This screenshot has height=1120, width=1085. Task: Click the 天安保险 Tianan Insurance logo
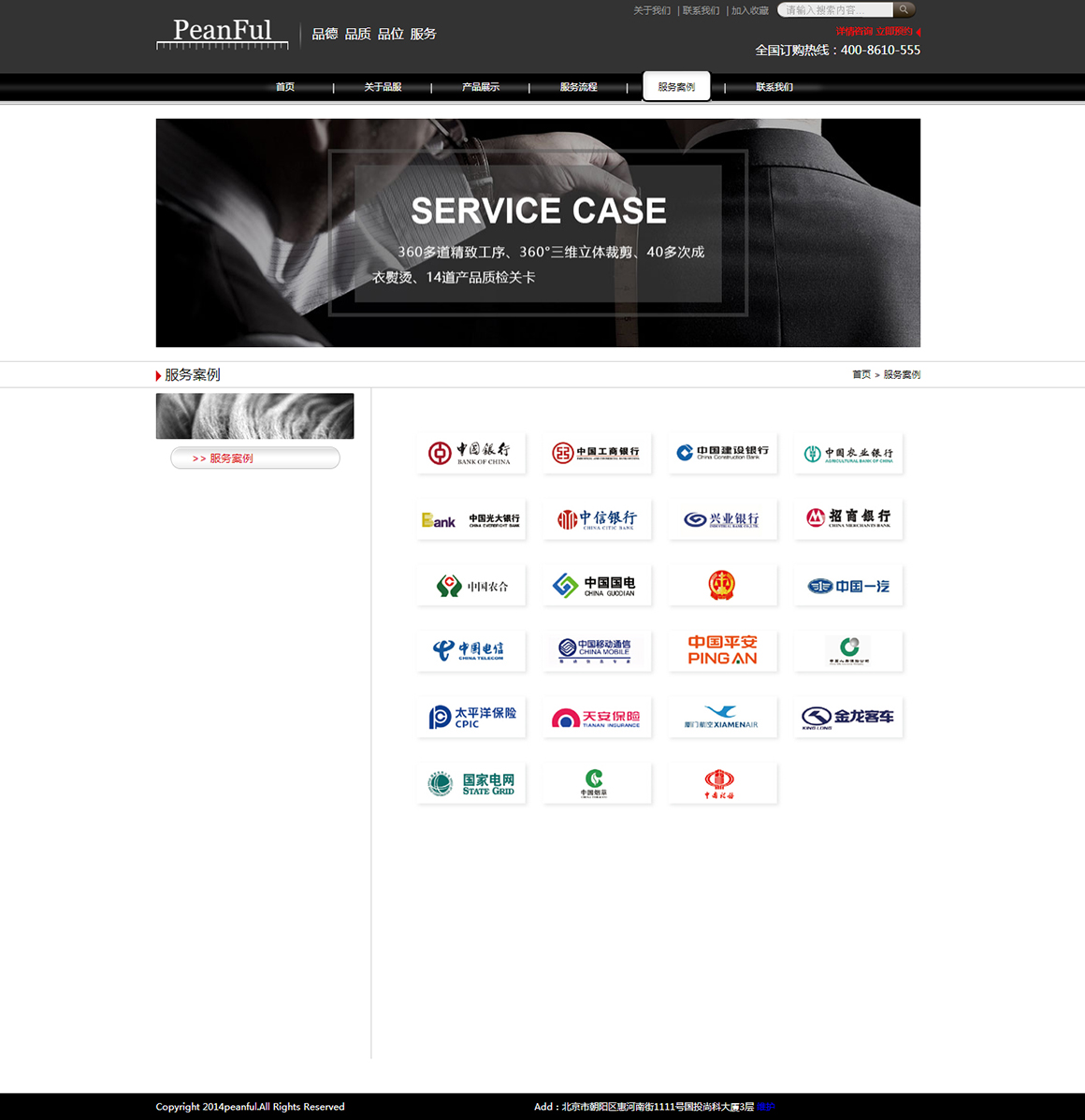[x=597, y=717]
